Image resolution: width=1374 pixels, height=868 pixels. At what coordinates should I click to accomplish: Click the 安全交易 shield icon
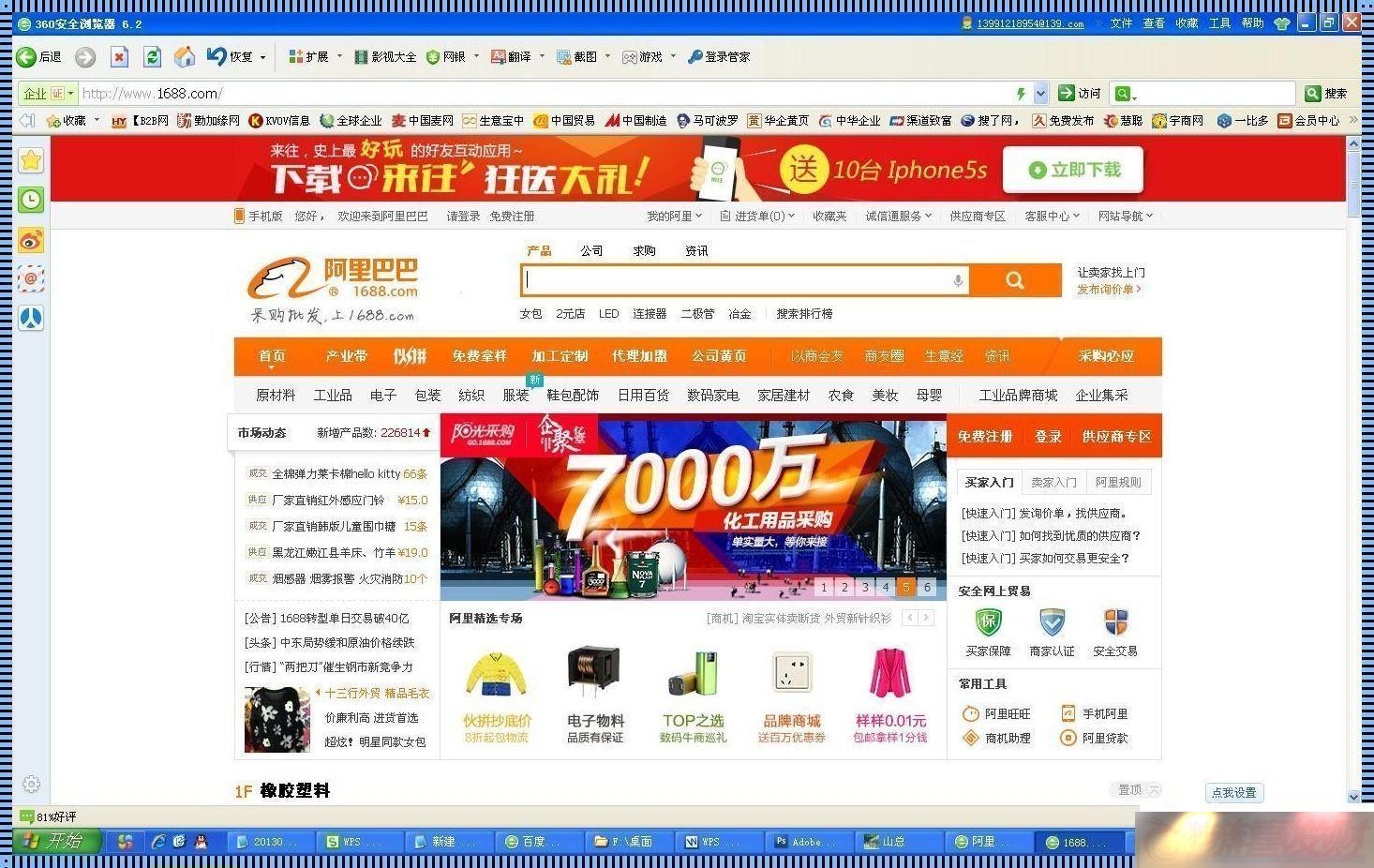point(1115,622)
